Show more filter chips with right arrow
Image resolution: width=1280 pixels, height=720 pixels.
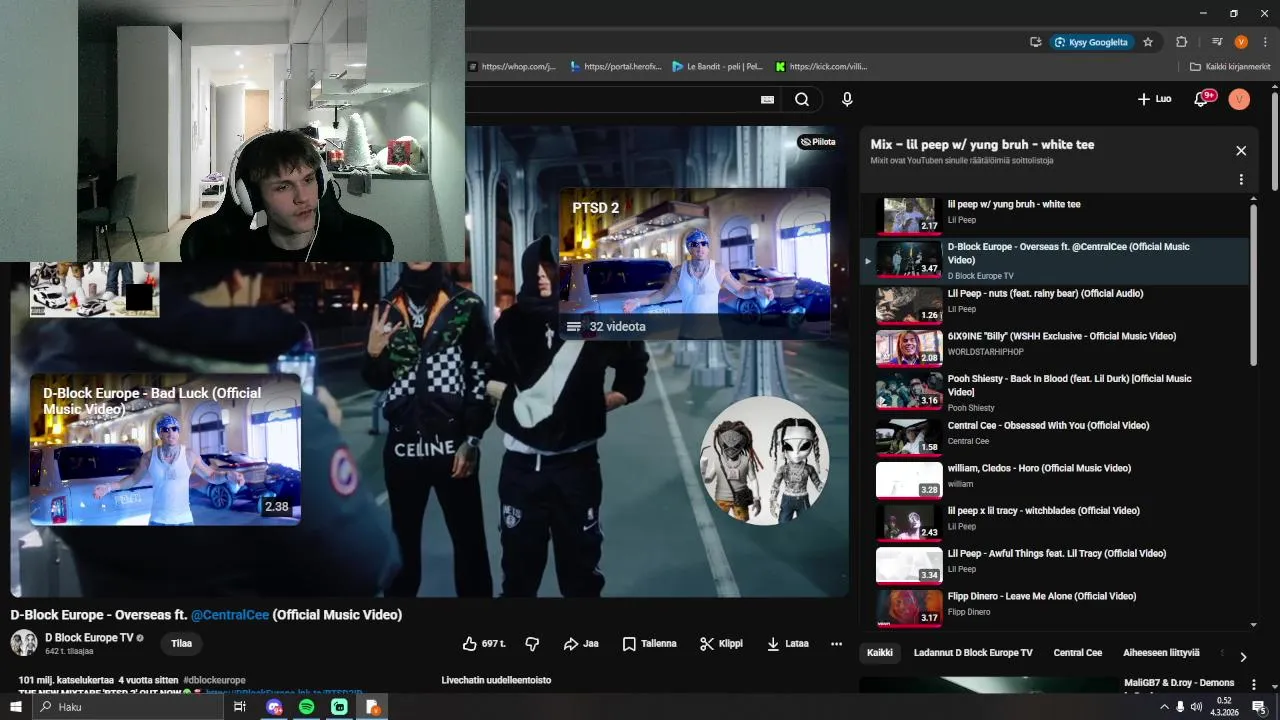point(1243,657)
